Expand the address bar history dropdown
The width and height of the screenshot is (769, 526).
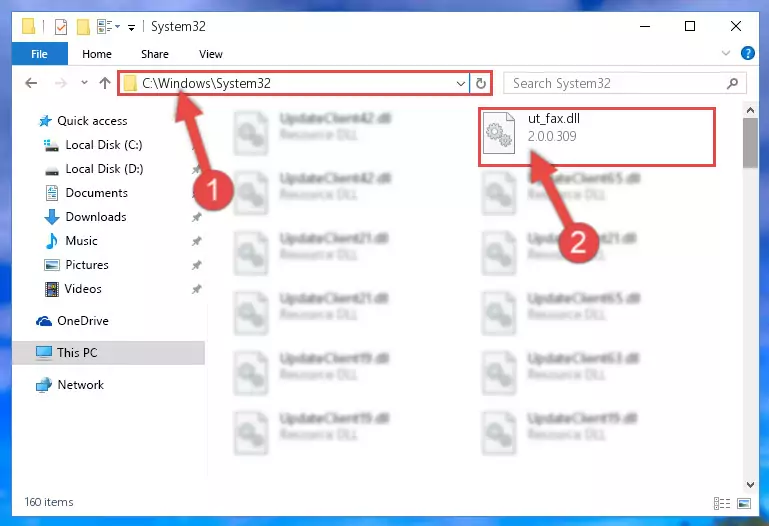click(461, 84)
